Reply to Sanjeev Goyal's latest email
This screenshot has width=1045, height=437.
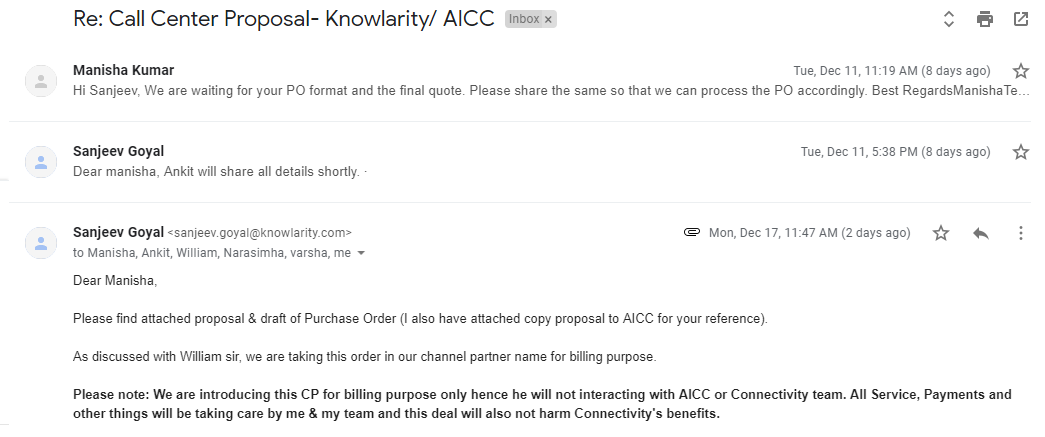pyautogui.click(x=981, y=233)
